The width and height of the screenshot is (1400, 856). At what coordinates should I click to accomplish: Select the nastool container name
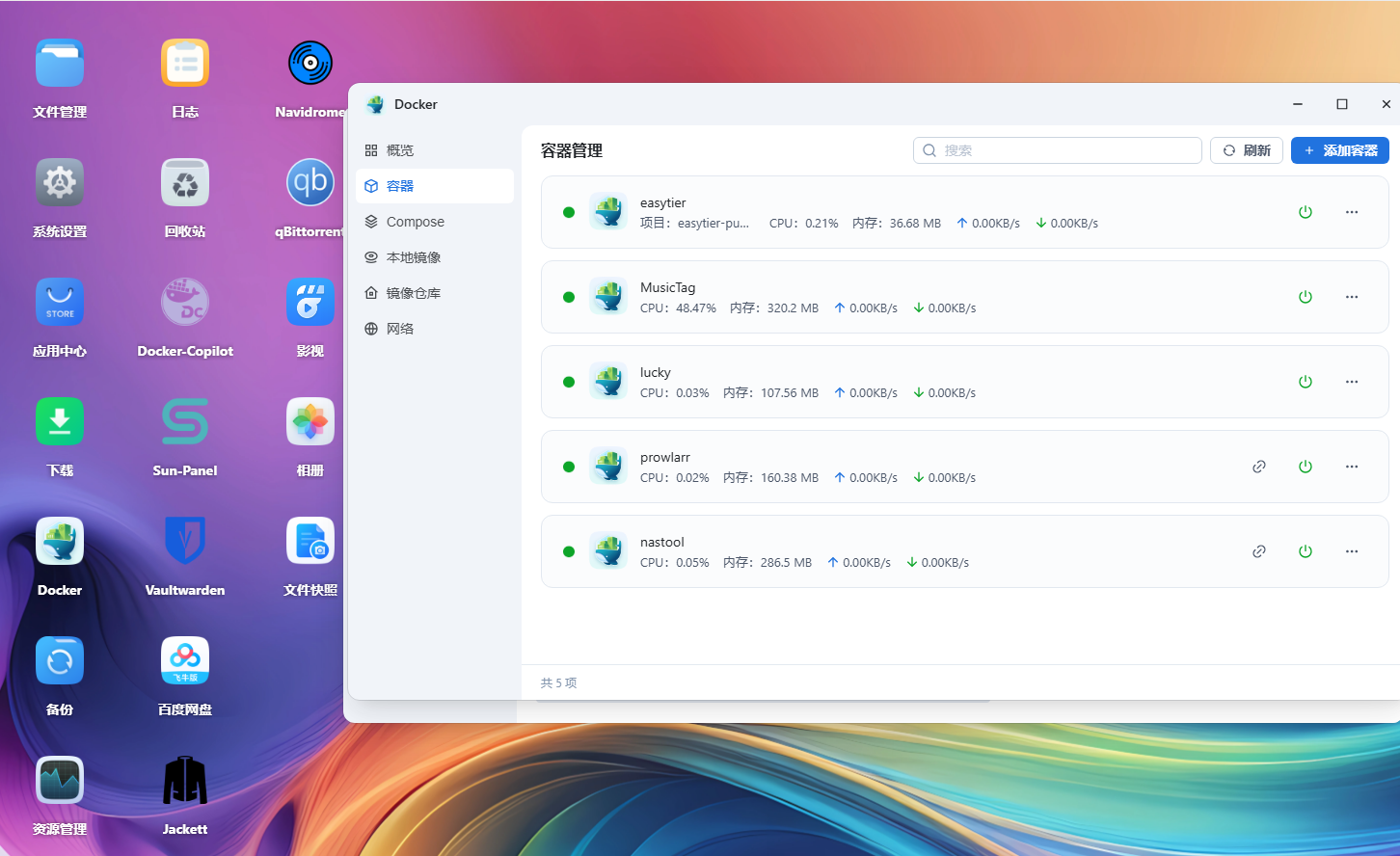[662, 542]
